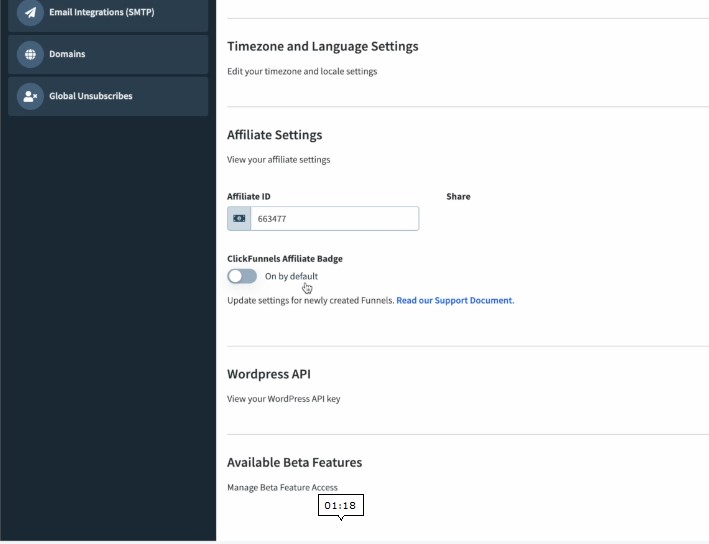
Task: Click the Affiliate Settings heading
Action: [x=274, y=135]
